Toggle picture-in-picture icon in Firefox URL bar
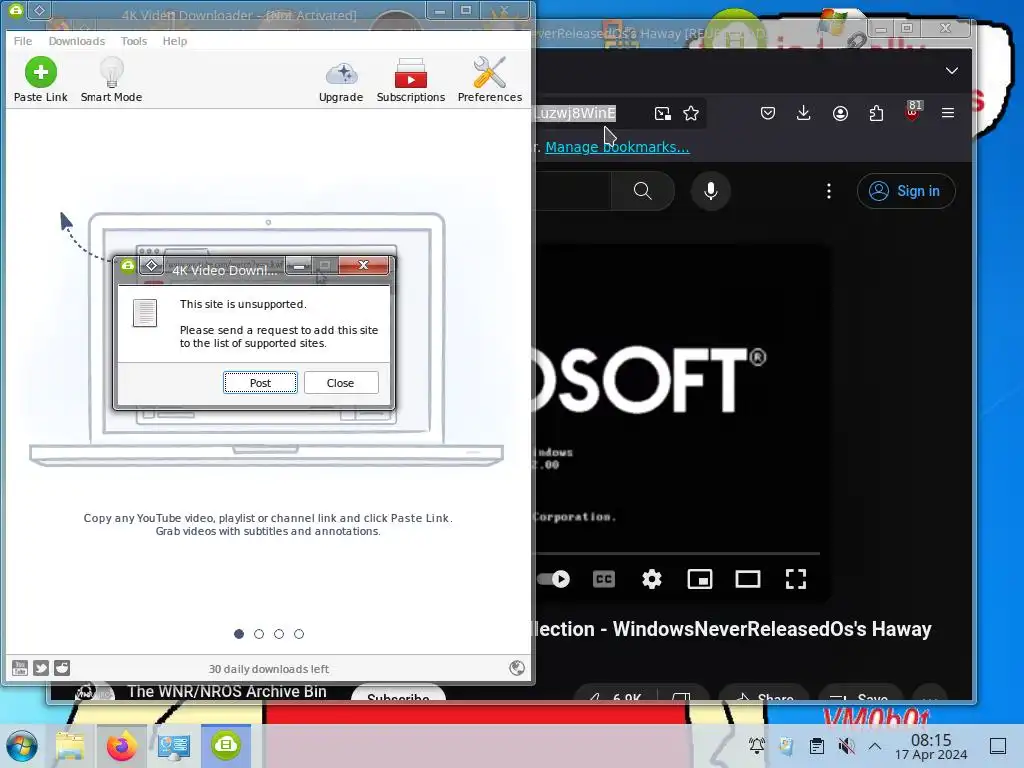1024x768 pixels. (x=662, y=114)
